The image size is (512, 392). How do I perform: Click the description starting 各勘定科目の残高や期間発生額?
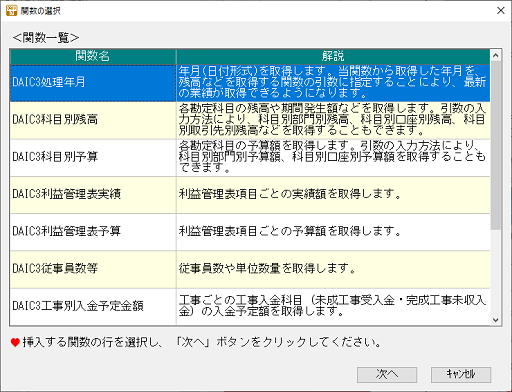tap(333, 120)
